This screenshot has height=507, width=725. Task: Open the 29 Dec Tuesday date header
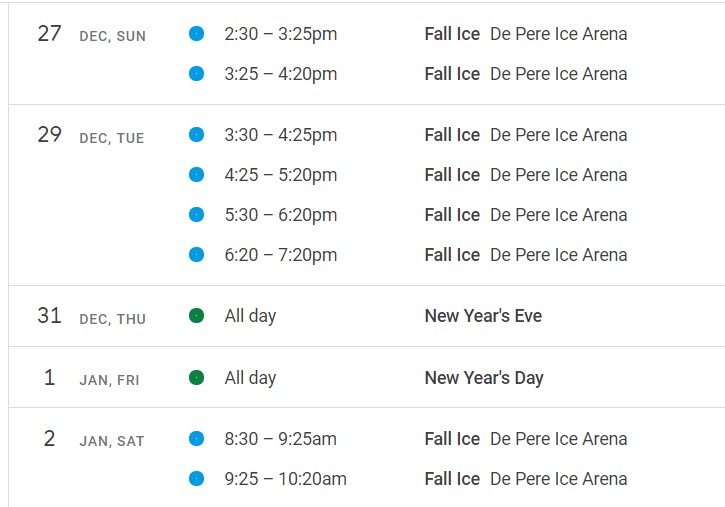click(x=91, y=135)
